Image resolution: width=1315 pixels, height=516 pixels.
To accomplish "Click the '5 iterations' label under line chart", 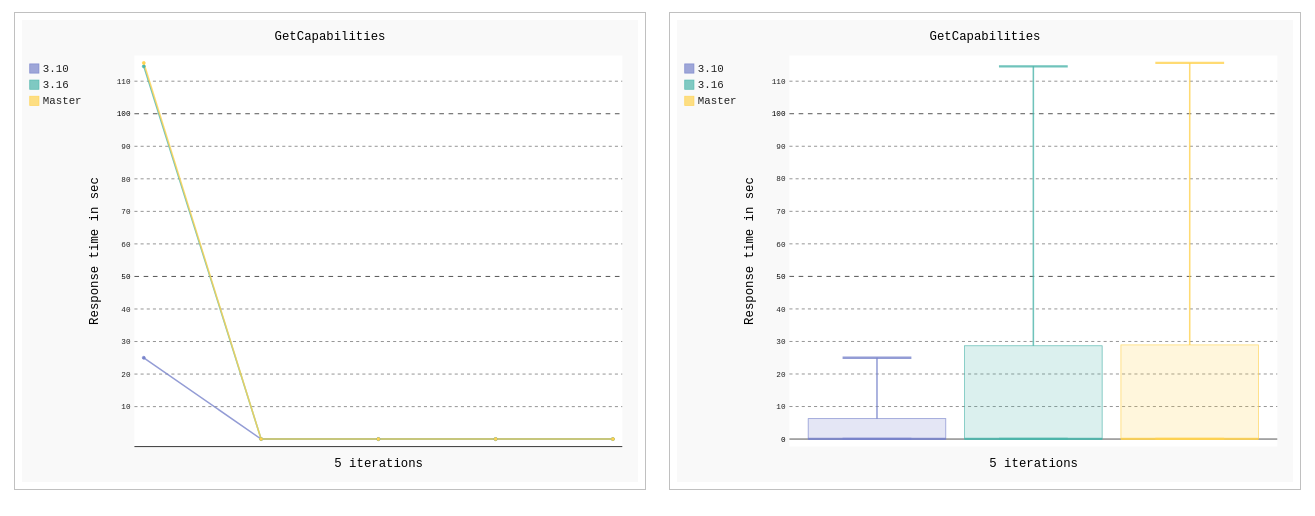I will click(378, 464).
